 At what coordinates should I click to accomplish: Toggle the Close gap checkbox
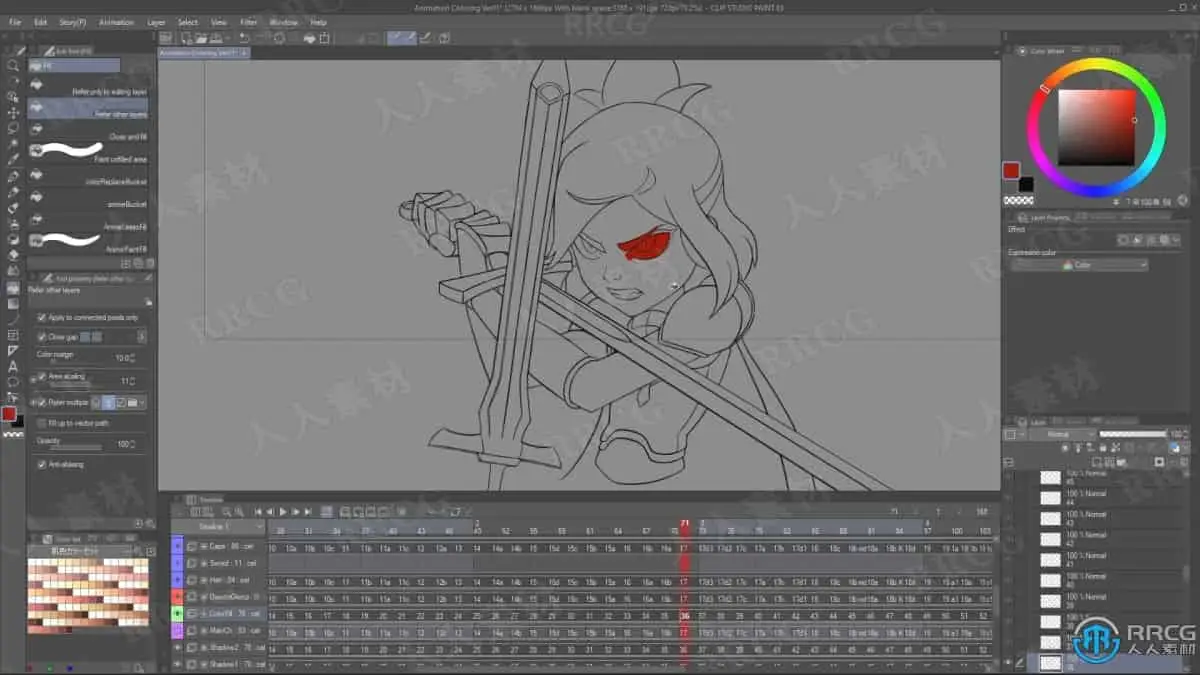click(41, 337)
